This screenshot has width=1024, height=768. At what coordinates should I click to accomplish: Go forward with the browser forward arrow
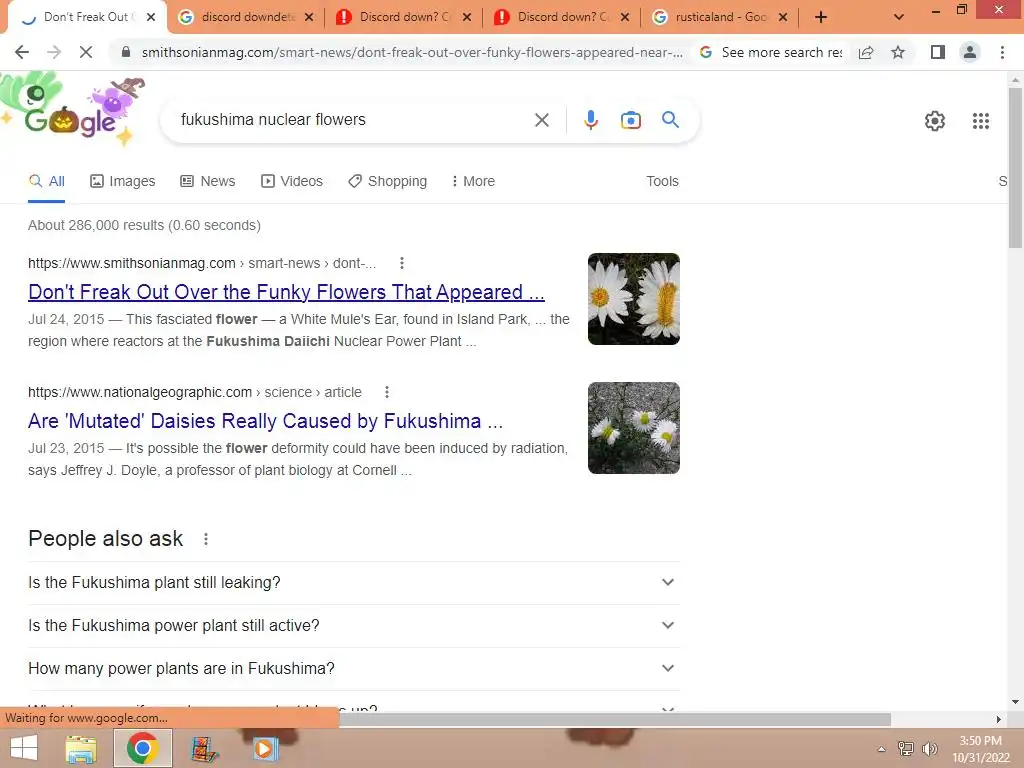click(x=54, y=52)
